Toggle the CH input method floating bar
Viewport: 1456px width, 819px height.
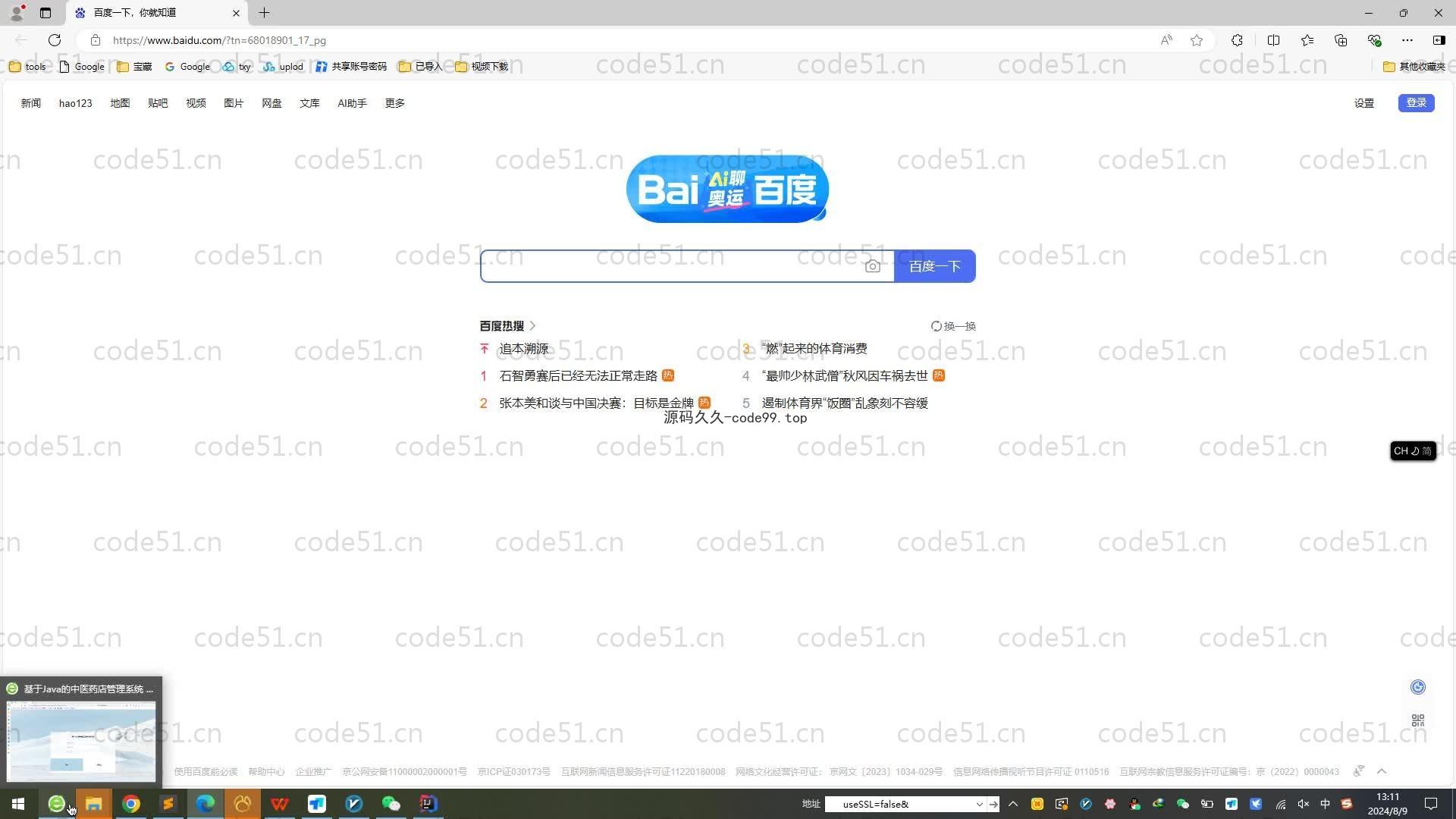click(1413, 451)
